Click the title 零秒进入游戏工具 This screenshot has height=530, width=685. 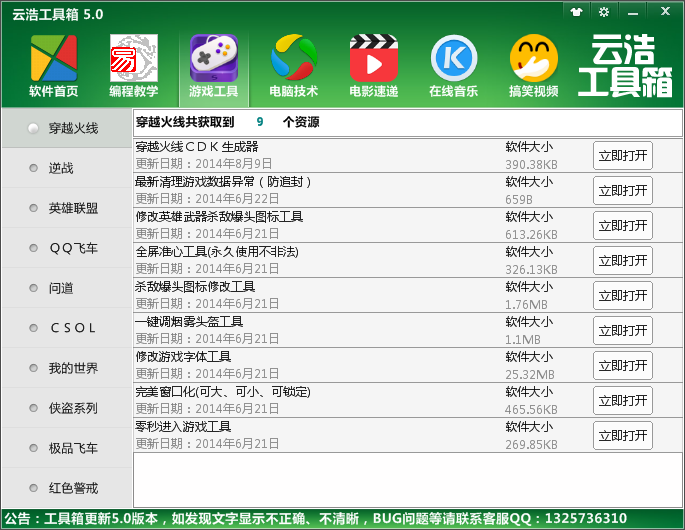tap(183, 426)
